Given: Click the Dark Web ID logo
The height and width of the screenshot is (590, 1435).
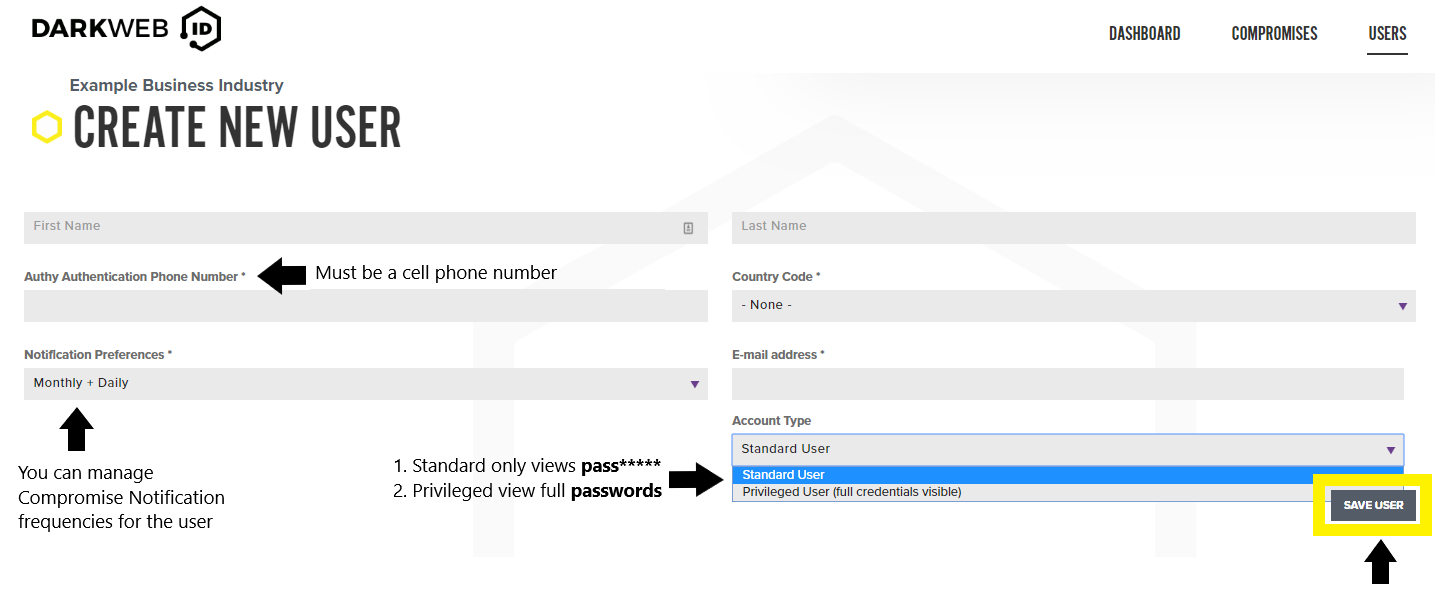Looking at the screenshot, I should point(126,29).
